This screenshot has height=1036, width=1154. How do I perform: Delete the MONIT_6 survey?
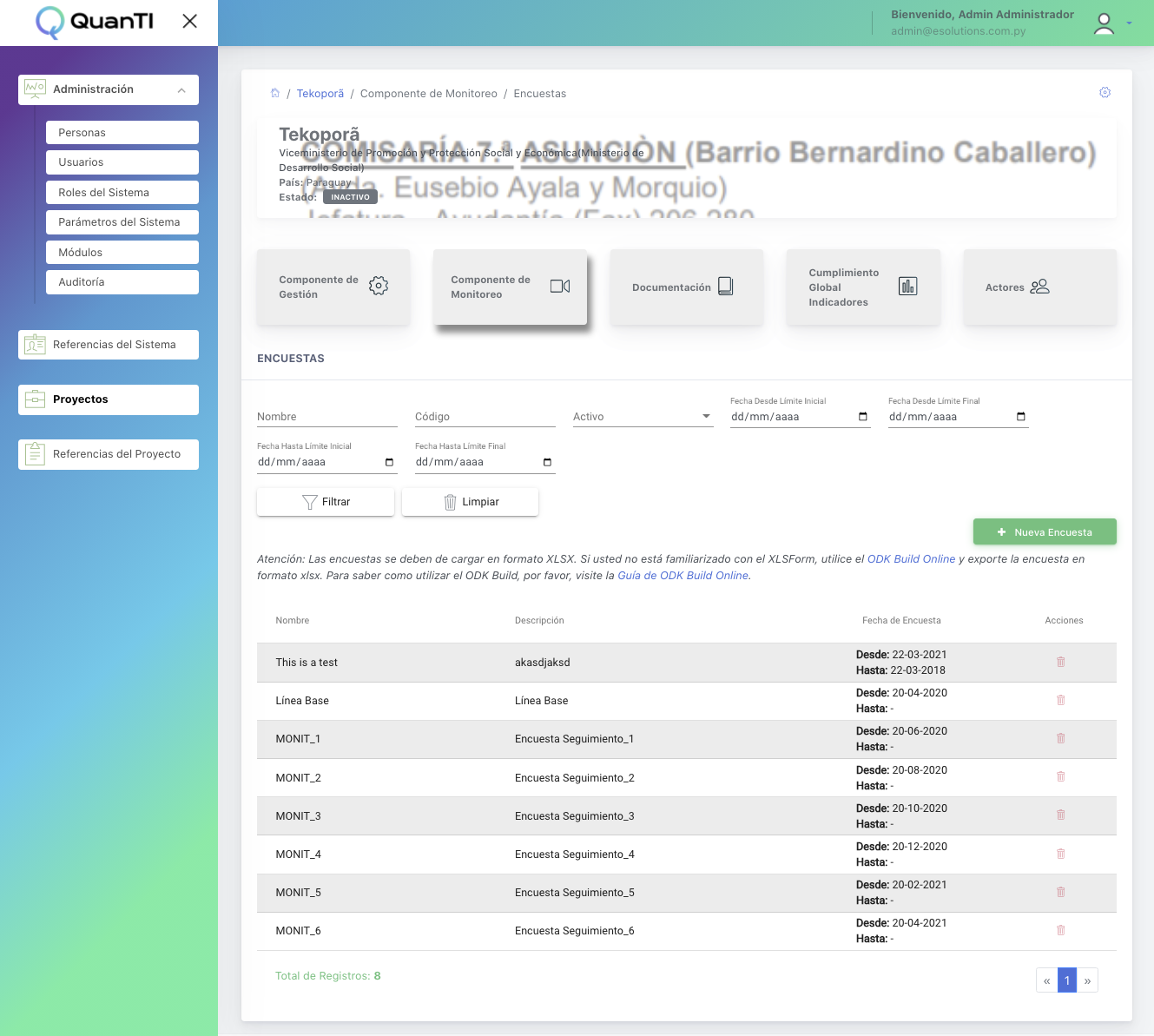pos(1060,930)
